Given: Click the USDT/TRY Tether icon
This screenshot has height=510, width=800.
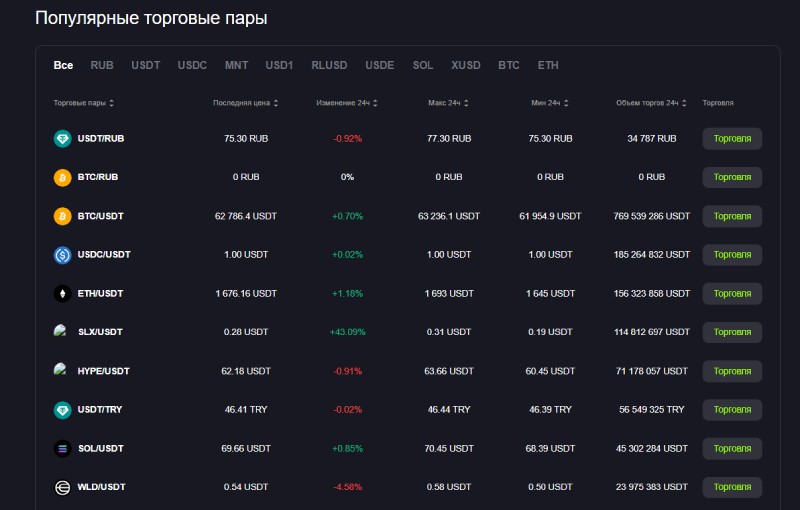Looking at the screenshot, I should 62,410.
